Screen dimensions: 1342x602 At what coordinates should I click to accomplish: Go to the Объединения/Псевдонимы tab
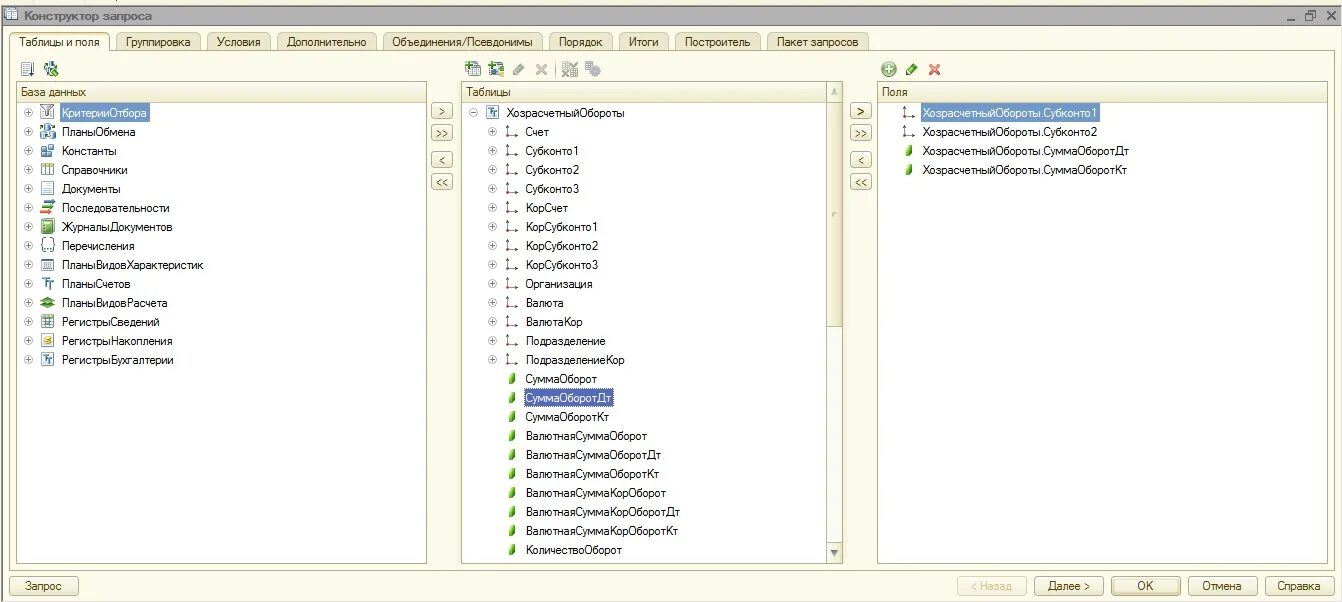pyautogui.click(x=464, y=41)
